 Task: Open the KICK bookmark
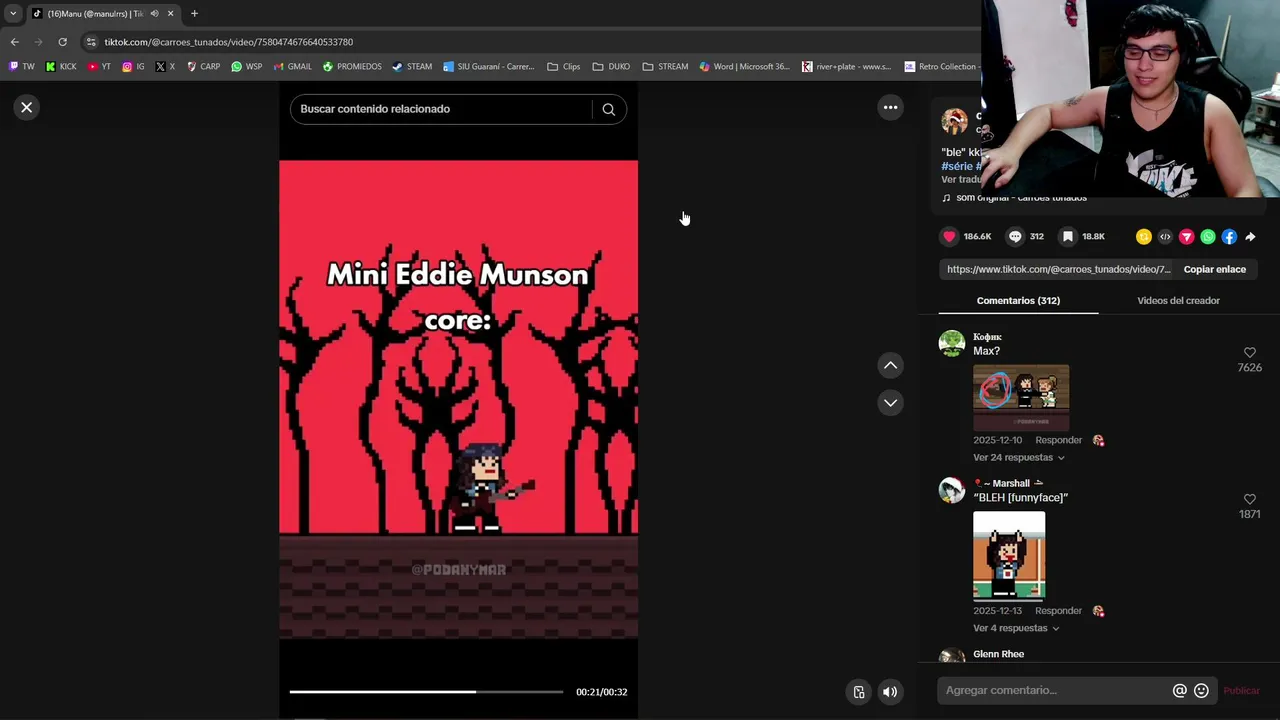pyautogui.click(x=61, y=67)
